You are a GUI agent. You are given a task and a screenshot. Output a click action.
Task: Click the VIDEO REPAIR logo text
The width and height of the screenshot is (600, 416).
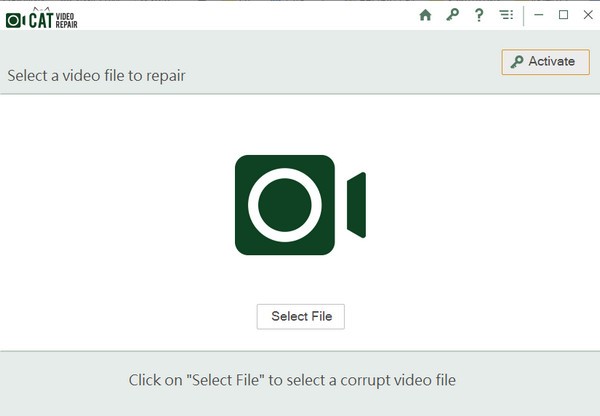(x=66, y=21)
